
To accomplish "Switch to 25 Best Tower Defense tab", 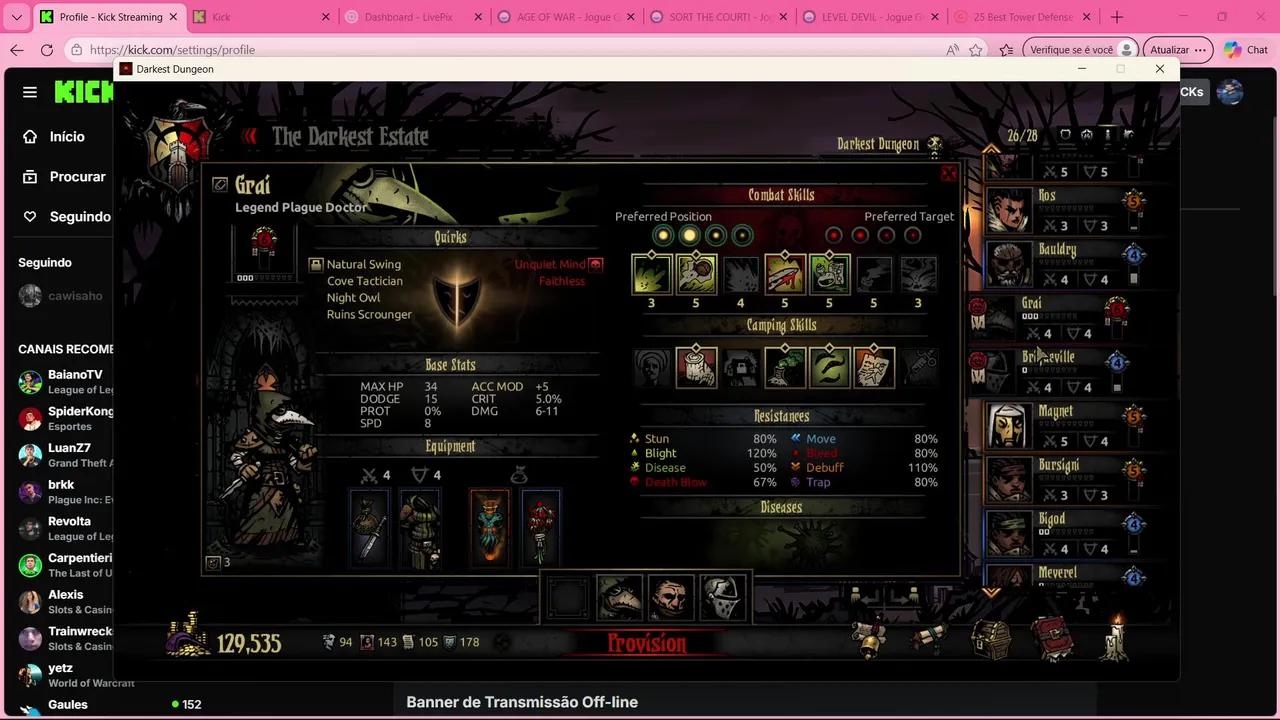I will (1021, 17).
